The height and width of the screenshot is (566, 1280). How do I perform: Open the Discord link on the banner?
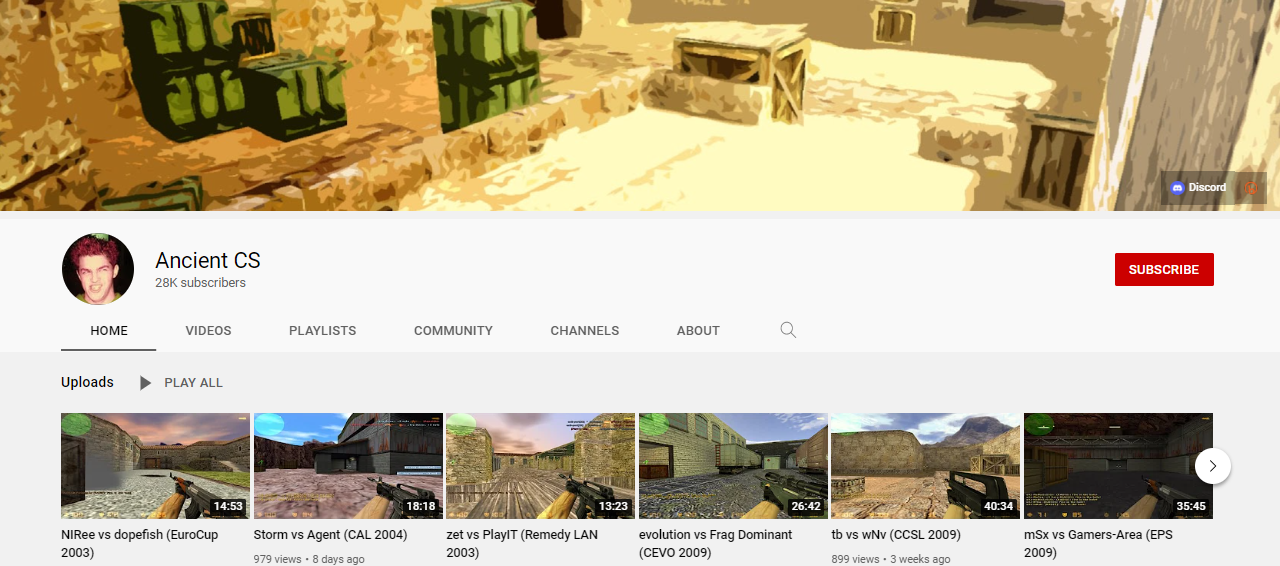pyautogui.click(x=1198, y=187)
